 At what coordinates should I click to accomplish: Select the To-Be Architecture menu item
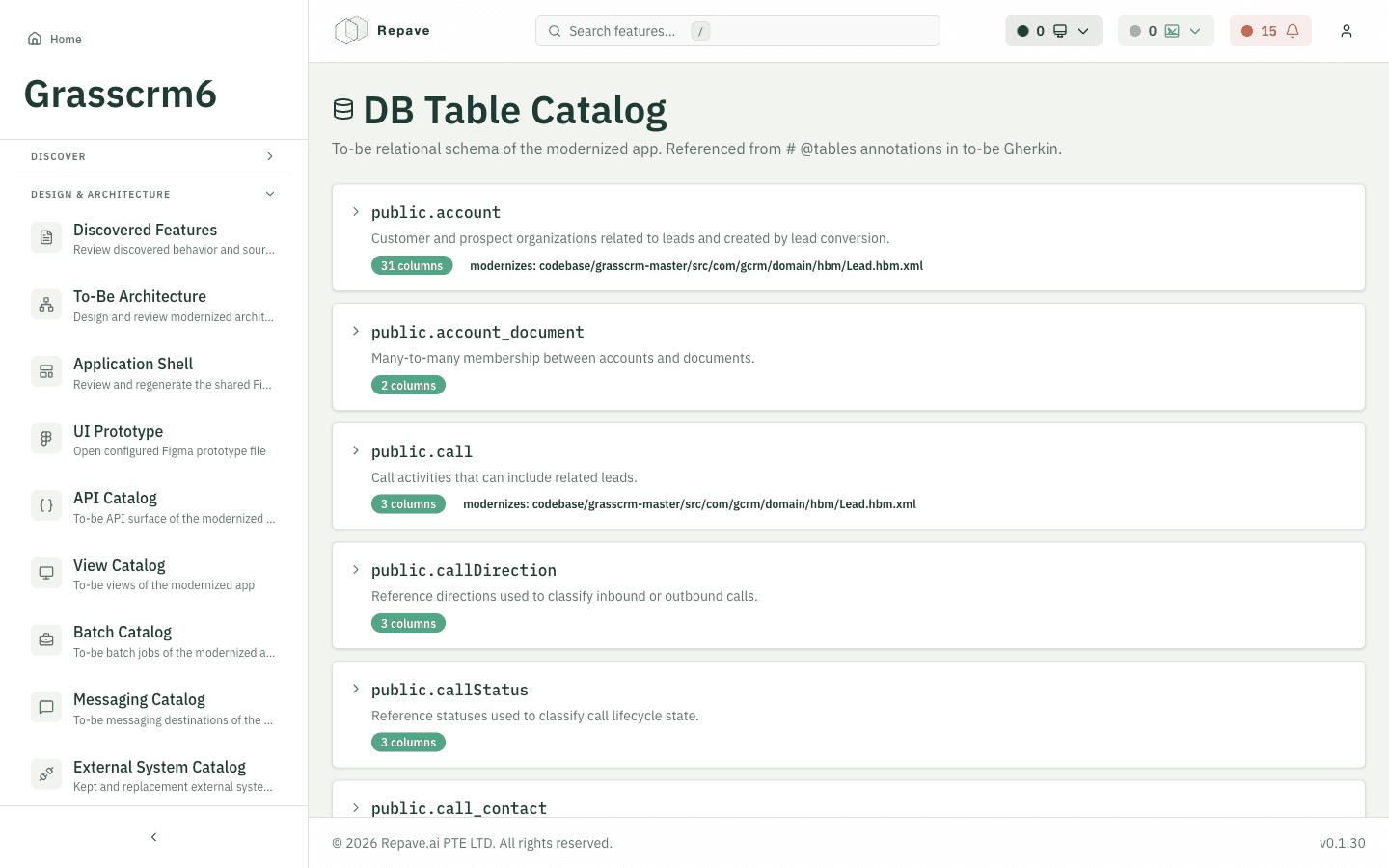pos(153,306)
